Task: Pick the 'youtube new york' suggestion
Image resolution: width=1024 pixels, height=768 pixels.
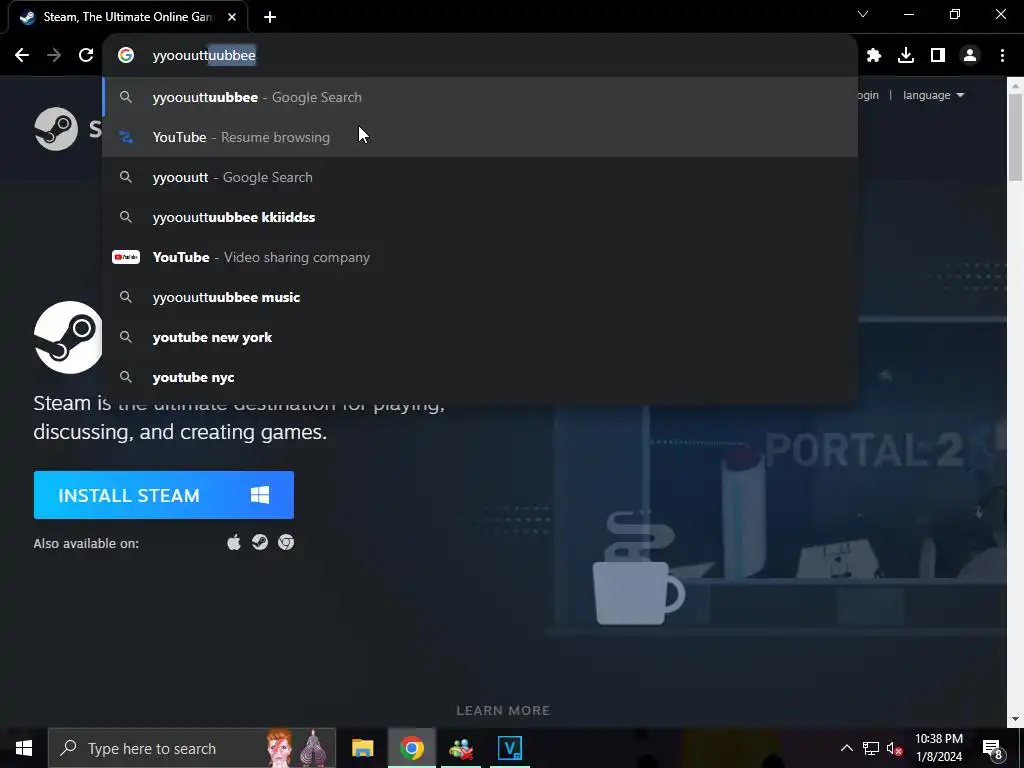Action: coord(480,338)
